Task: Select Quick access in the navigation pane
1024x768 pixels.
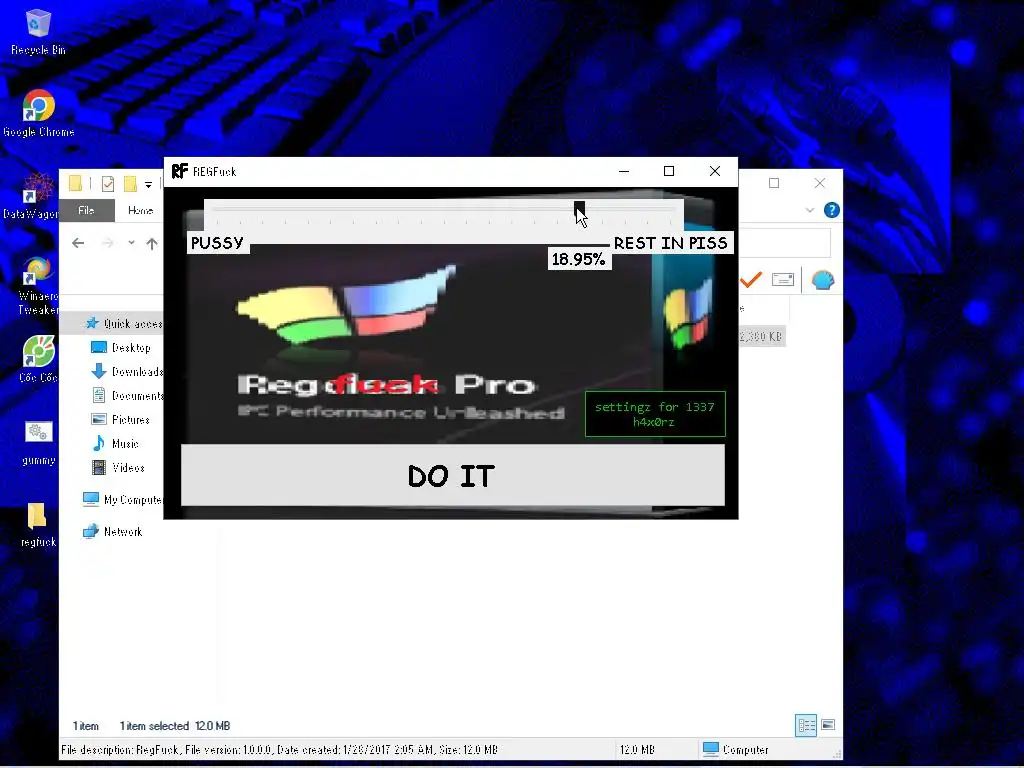Action: coord(123,323)
